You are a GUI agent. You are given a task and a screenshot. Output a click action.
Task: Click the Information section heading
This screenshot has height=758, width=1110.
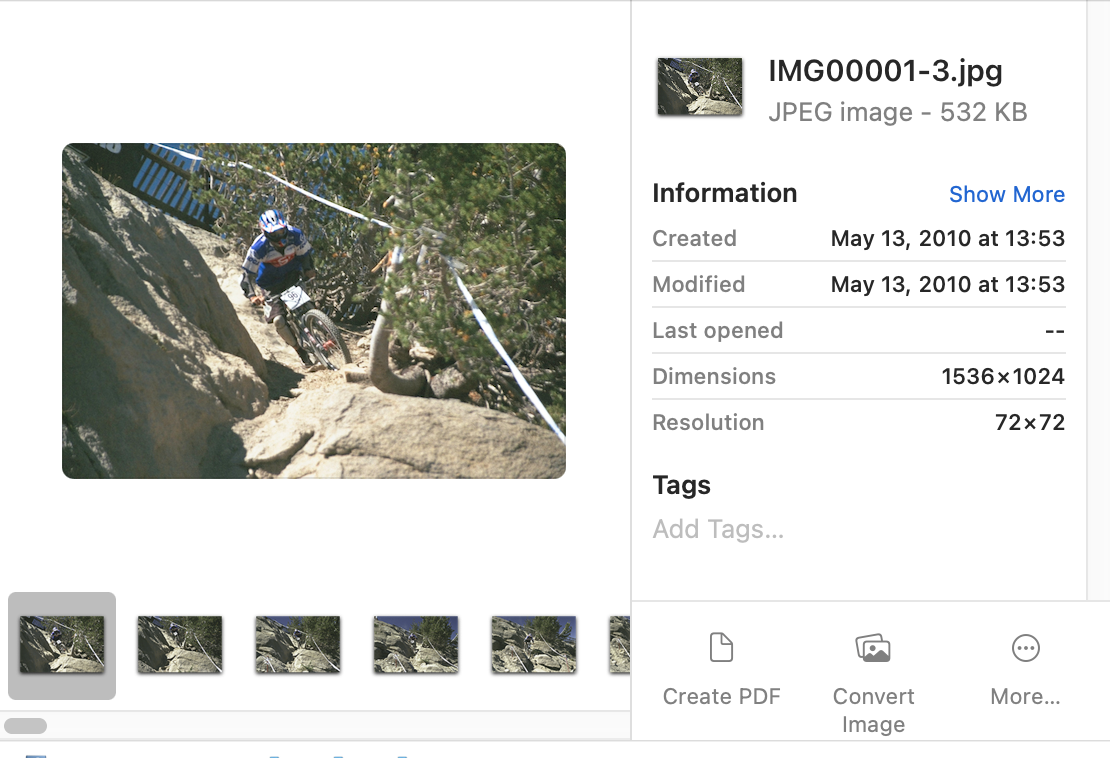pos(724,193)
